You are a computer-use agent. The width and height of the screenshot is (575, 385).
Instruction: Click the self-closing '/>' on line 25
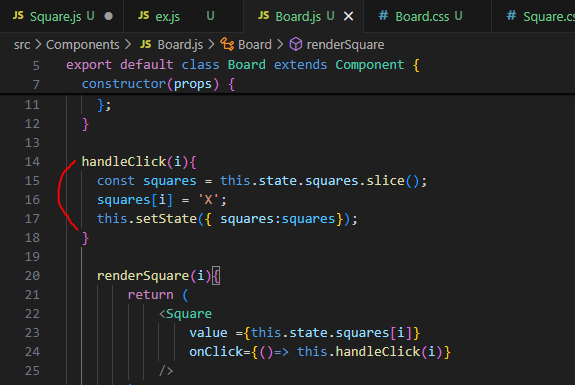(166, 371)
